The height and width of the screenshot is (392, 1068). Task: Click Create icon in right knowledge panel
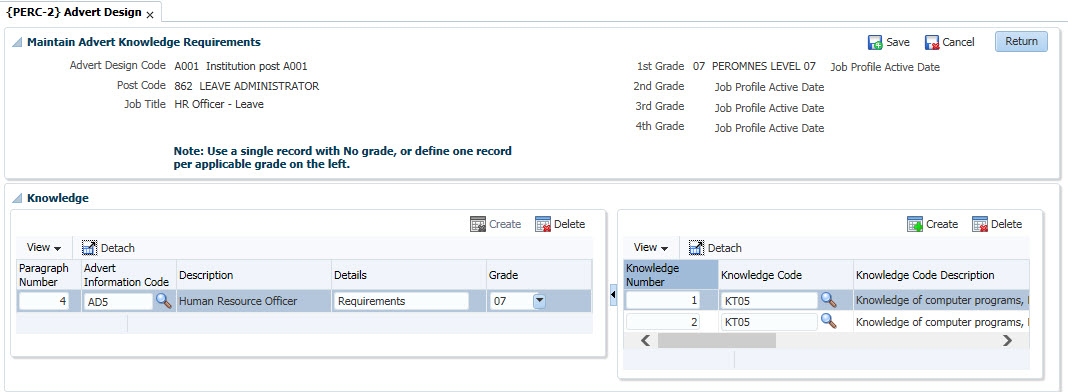[915, 224]
